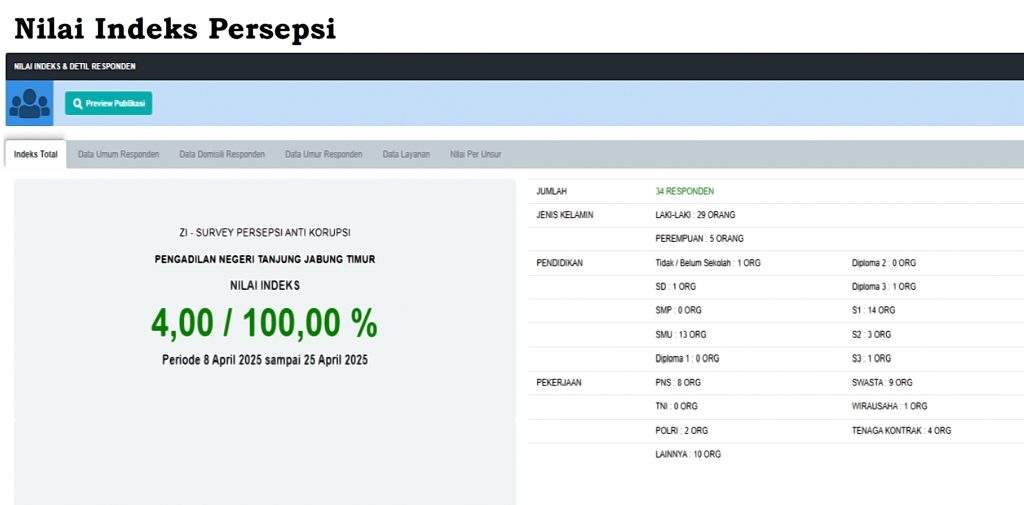Click the green 34 RESPONDEN count

click(684, 191)
